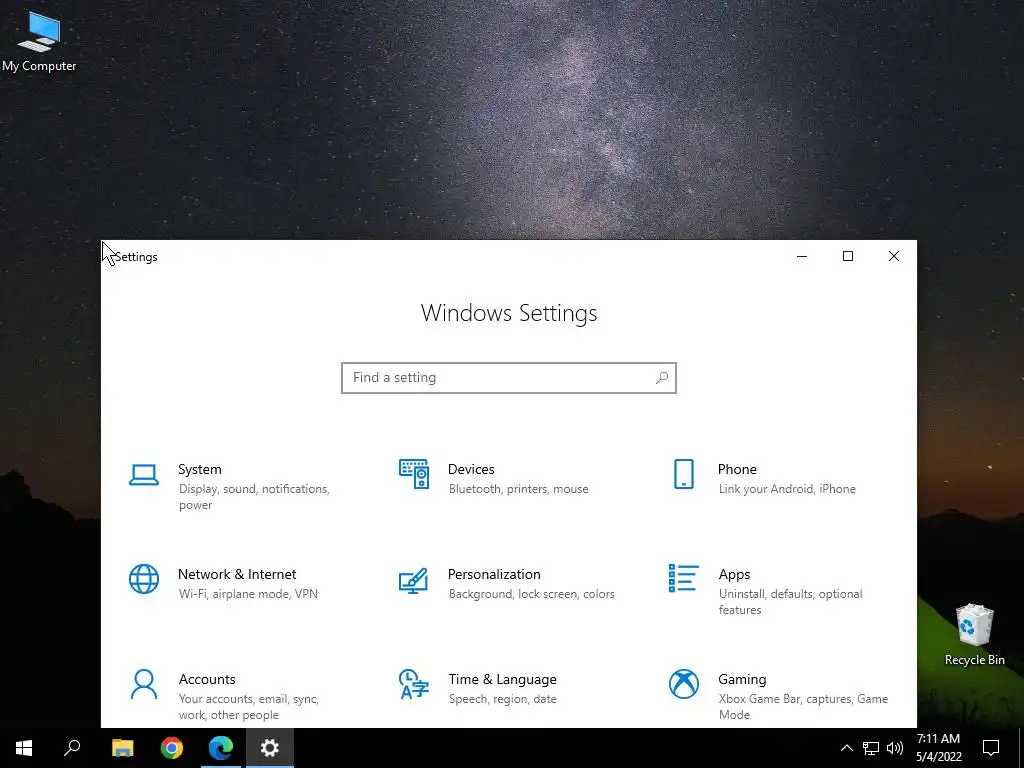This screenshot has height=768, width=1024.
Task: Open the Devices keyboard-speaker icon
Action: pyautogui.click(x=414, y=474)
